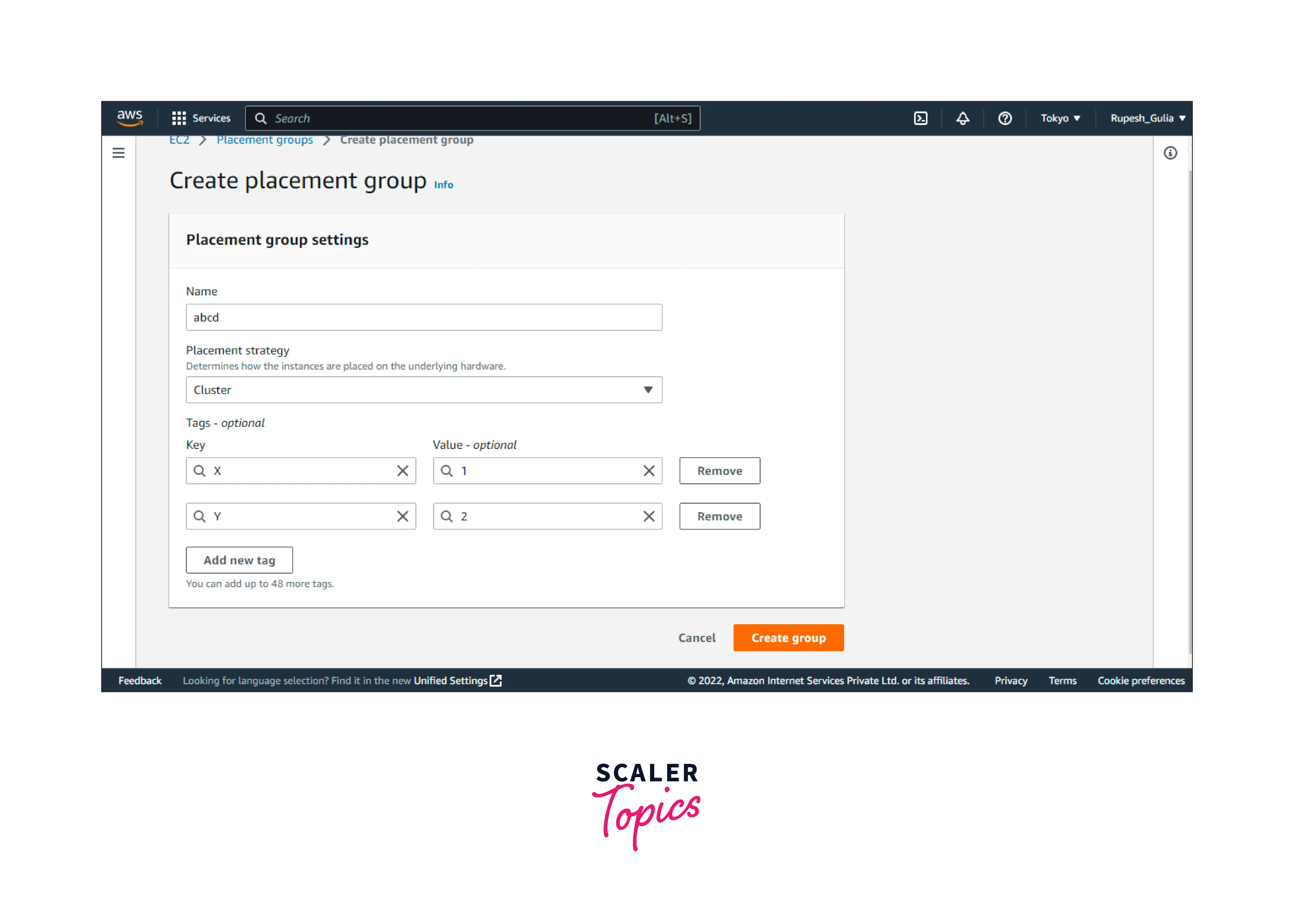
Task: Open the info panel icon at right
Action: (x=1170, y=153)
